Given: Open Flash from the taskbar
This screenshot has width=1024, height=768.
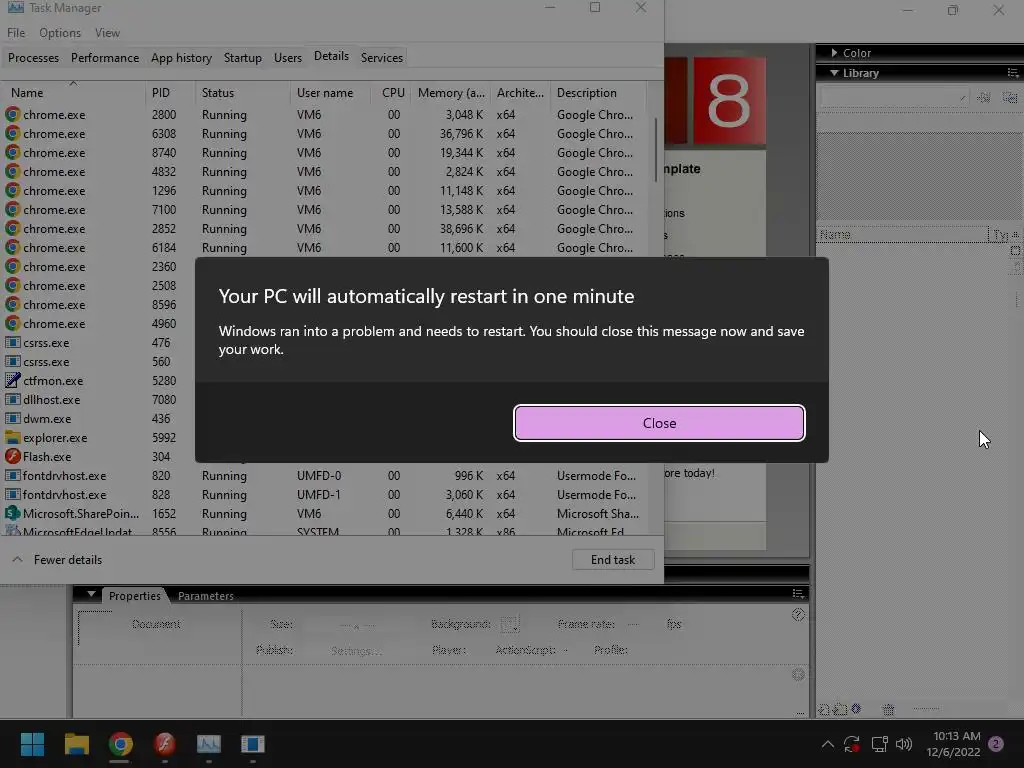Looking at the screenshot, I should point(165,744).
